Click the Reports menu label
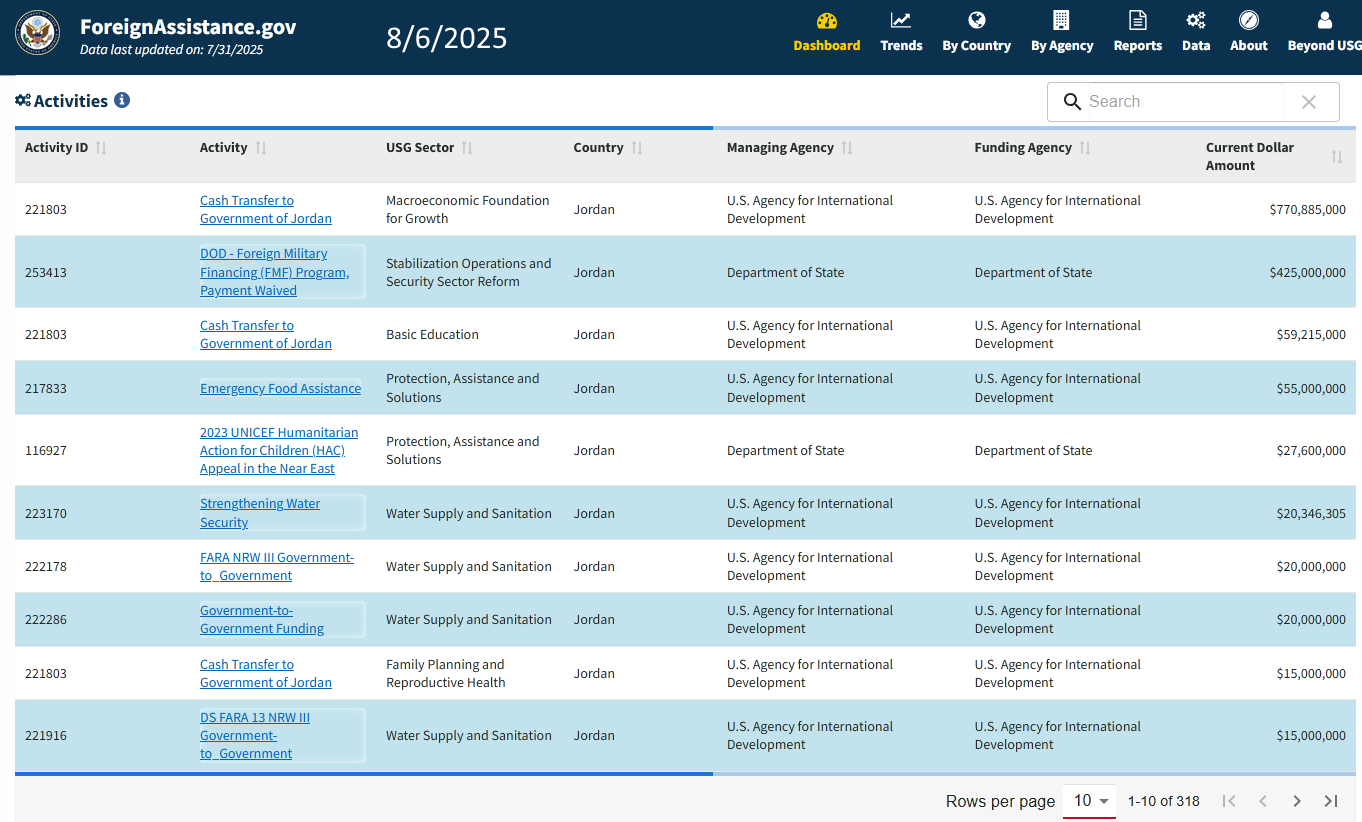This screenshot has height=822, width=1362. [1138, 46]
